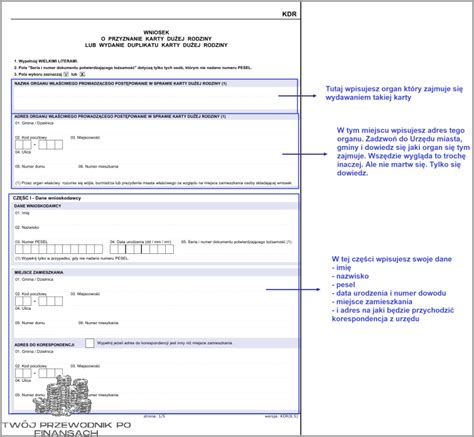Click the X mark example box in instruction 3

coord(82,74)
